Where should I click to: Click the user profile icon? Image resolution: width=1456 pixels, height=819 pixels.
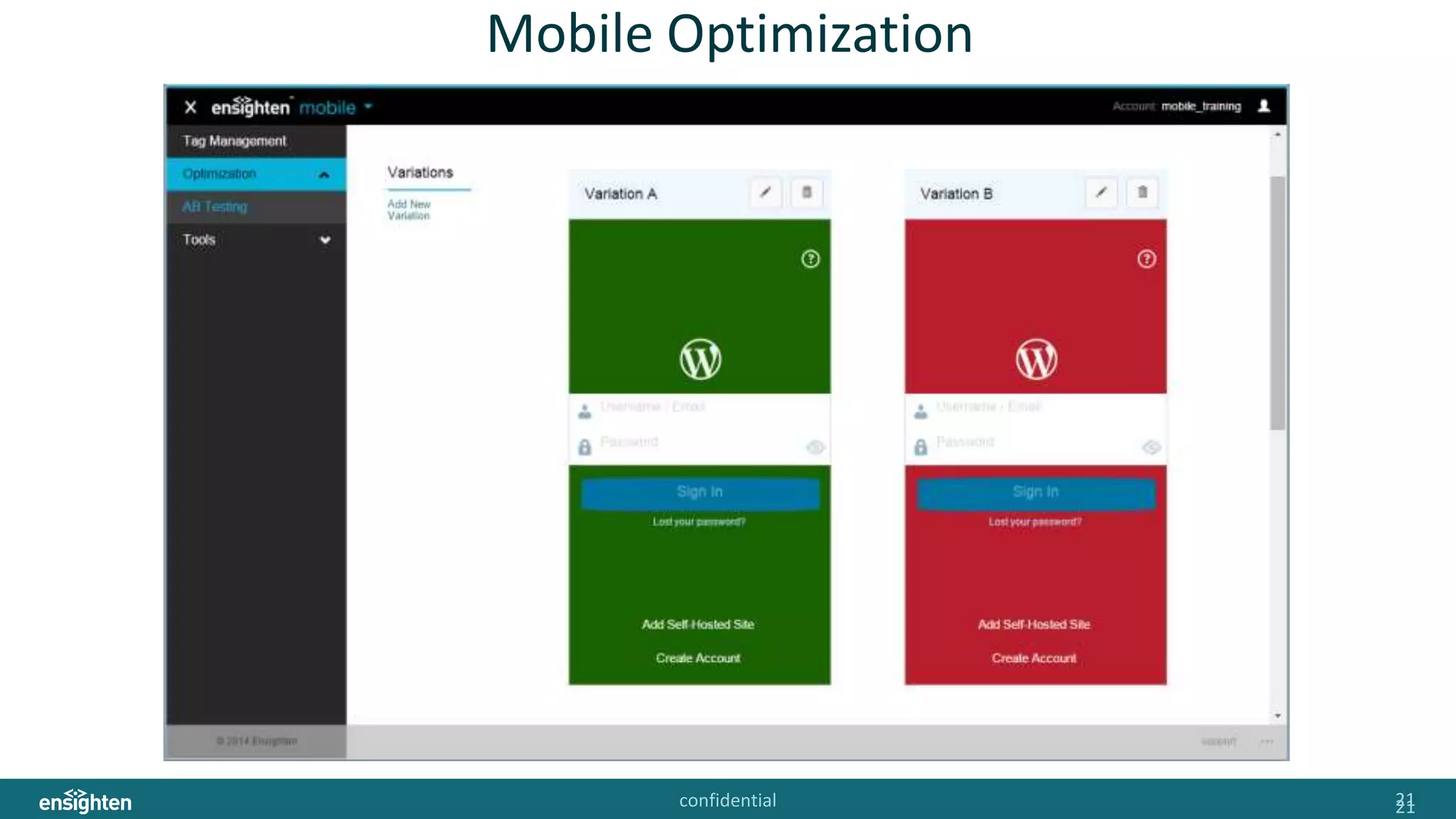coord(1263,106)
